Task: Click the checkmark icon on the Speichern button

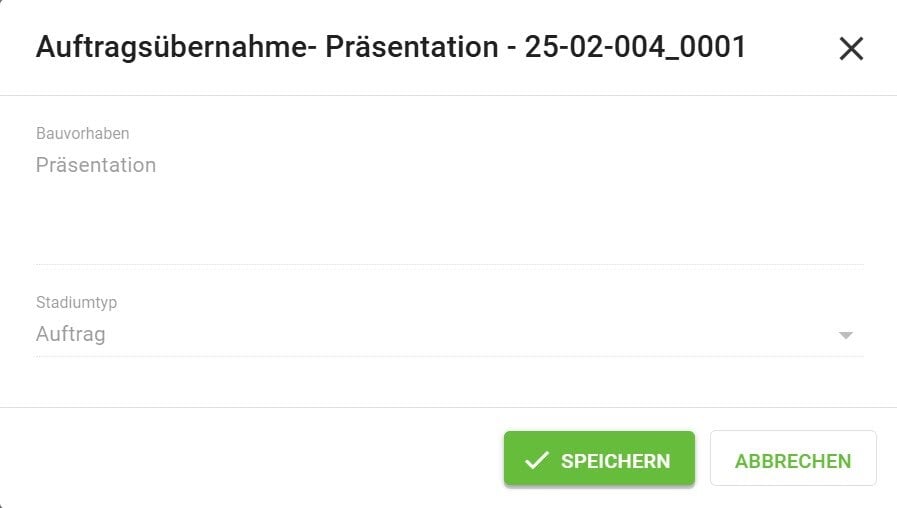Action: (x=537, y=460)
